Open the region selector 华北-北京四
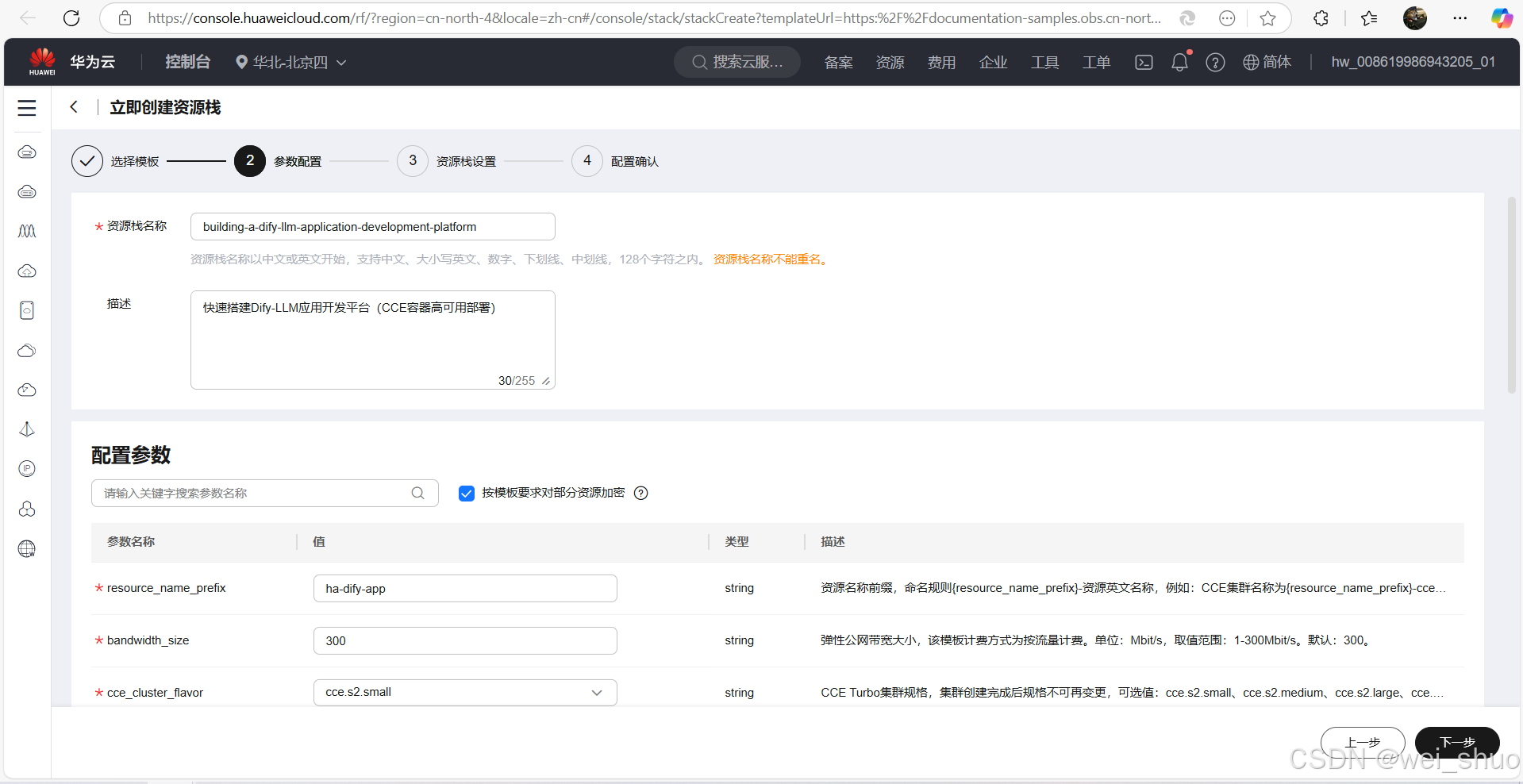This screenshot has width=1523, height=784. [x=290, y=62]
